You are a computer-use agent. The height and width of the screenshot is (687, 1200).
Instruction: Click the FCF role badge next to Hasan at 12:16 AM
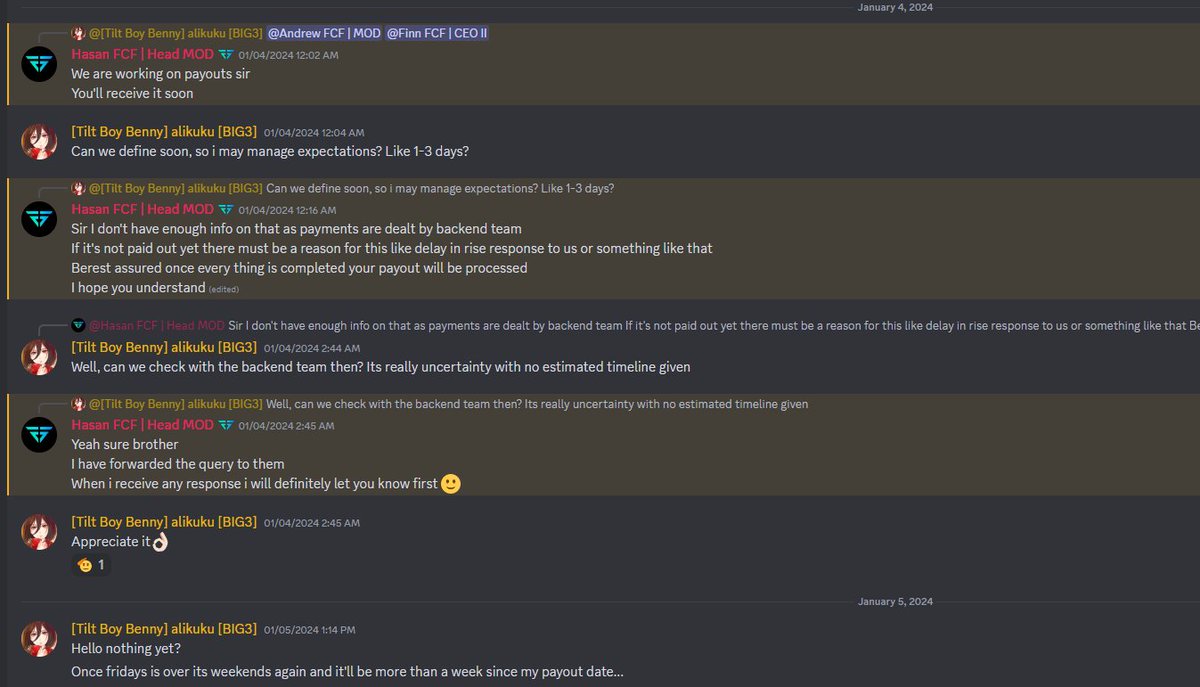pyautogui.click(x=226, y=210)
